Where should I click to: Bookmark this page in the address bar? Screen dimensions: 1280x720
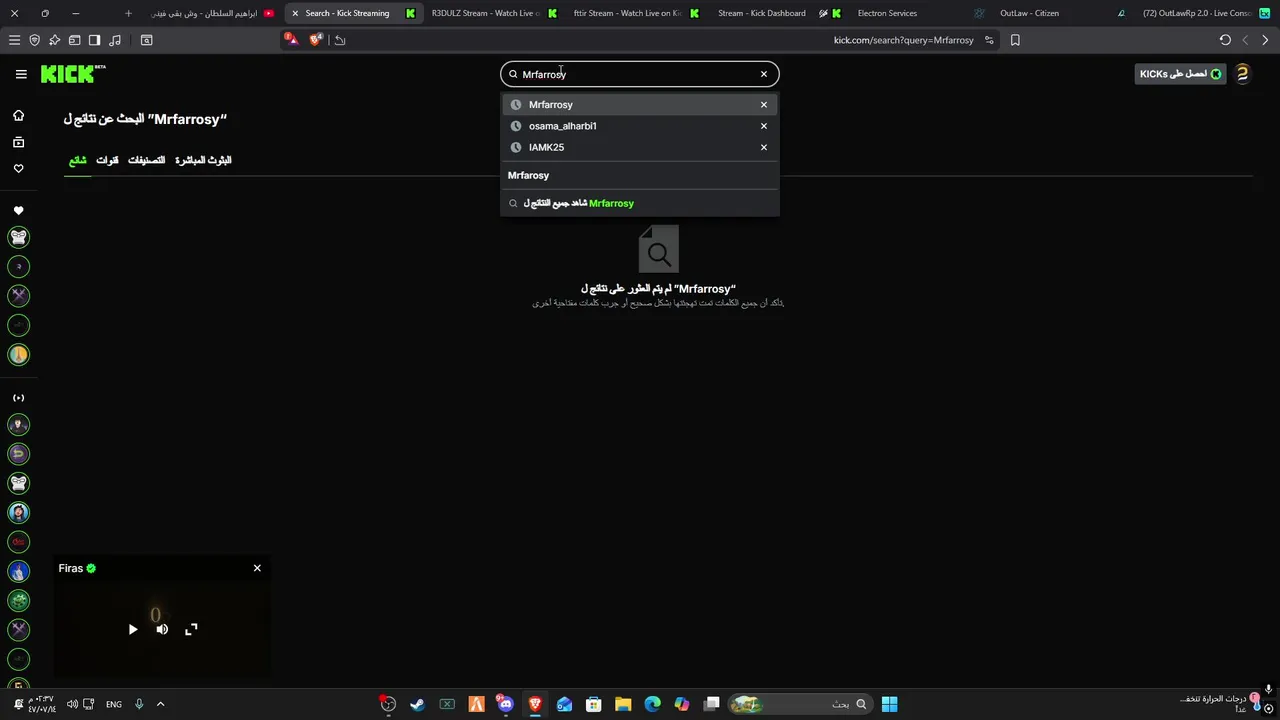click(1015, 40)
